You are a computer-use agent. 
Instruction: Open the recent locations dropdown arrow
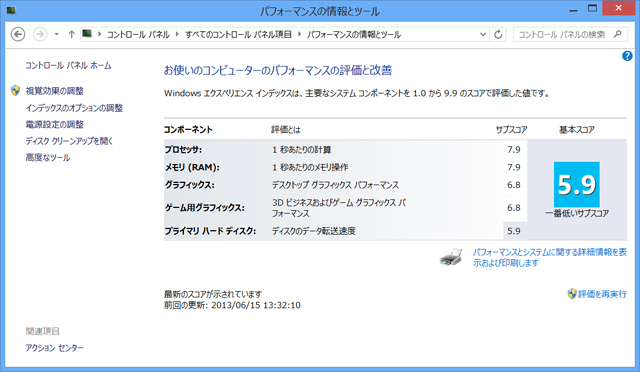click(57, 34)
